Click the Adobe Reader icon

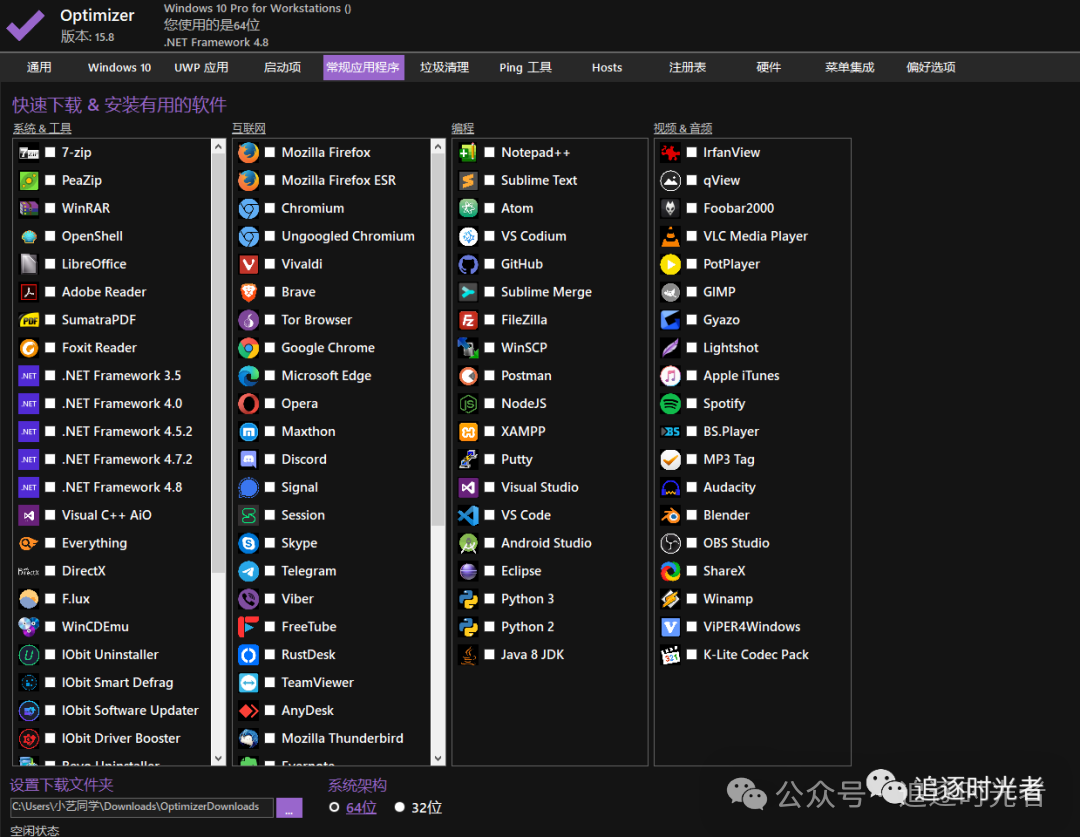(29, 292)
